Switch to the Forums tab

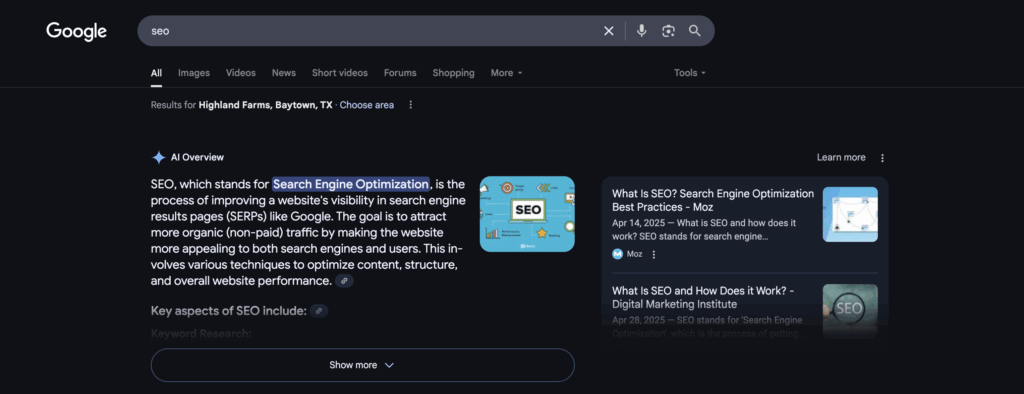pos(400,73)
